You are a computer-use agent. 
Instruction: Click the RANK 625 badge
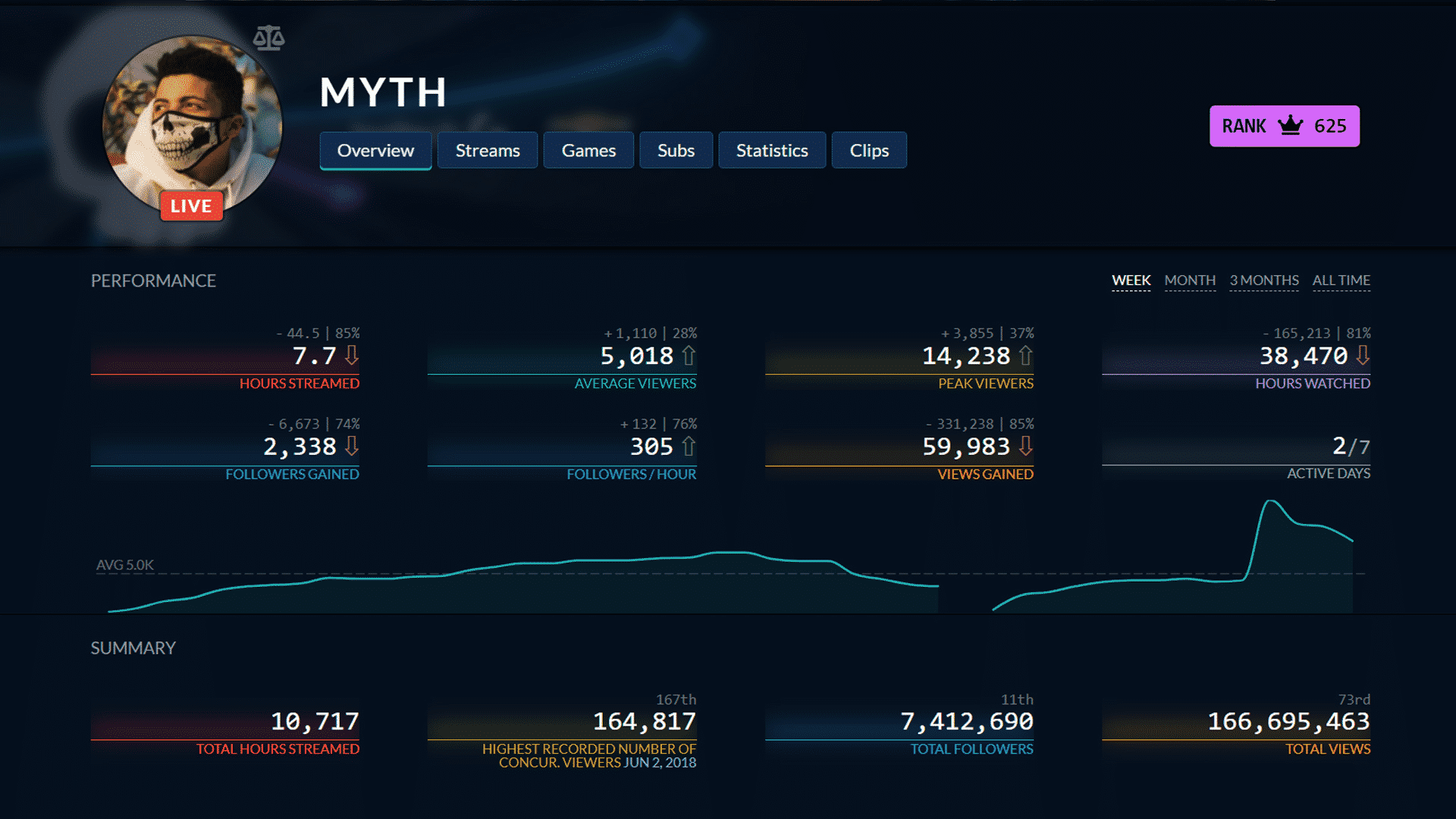pyautogui.click(x=1284, y=126)
